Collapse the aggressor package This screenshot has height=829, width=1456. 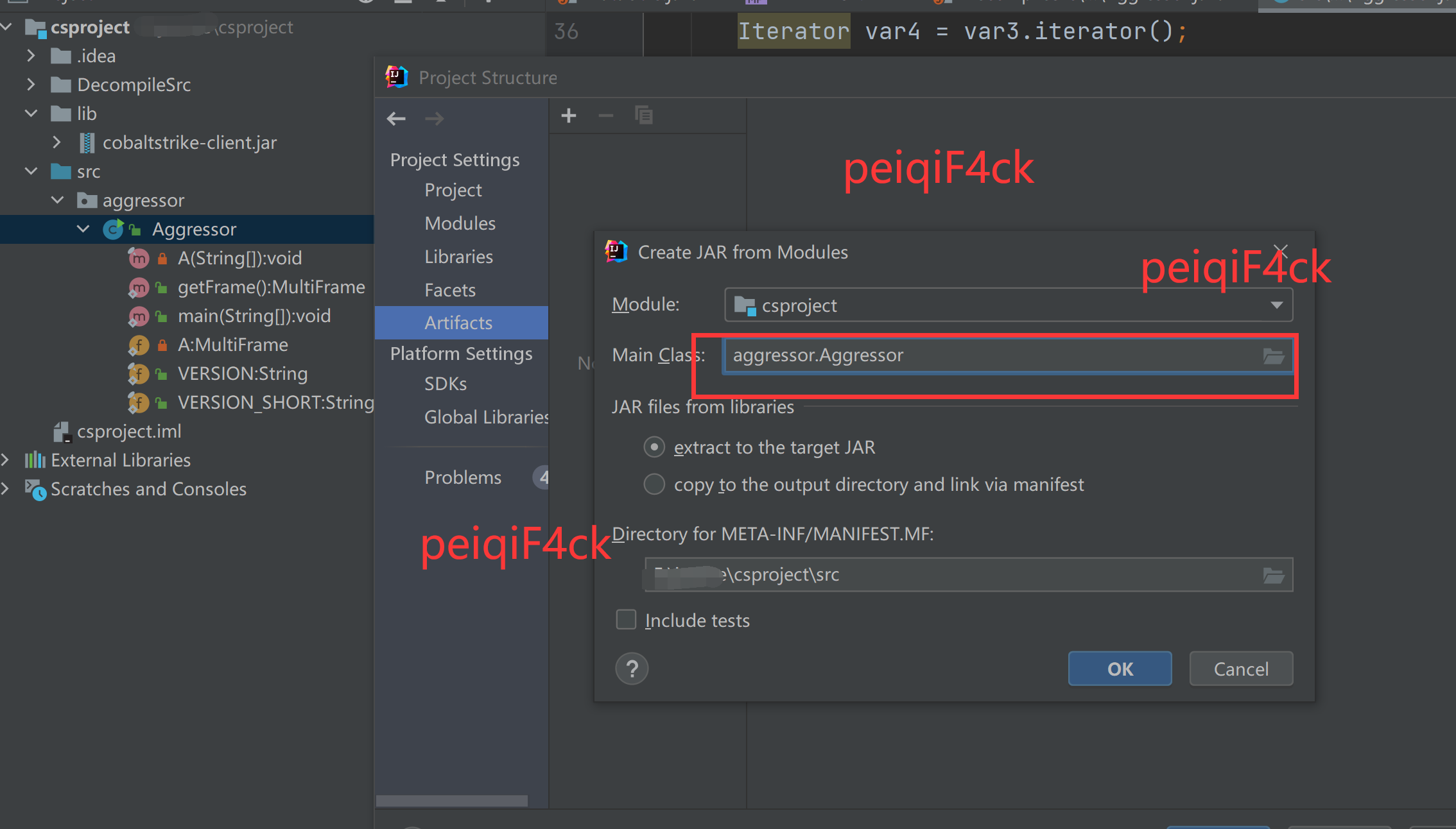click(x=57, y=200)
